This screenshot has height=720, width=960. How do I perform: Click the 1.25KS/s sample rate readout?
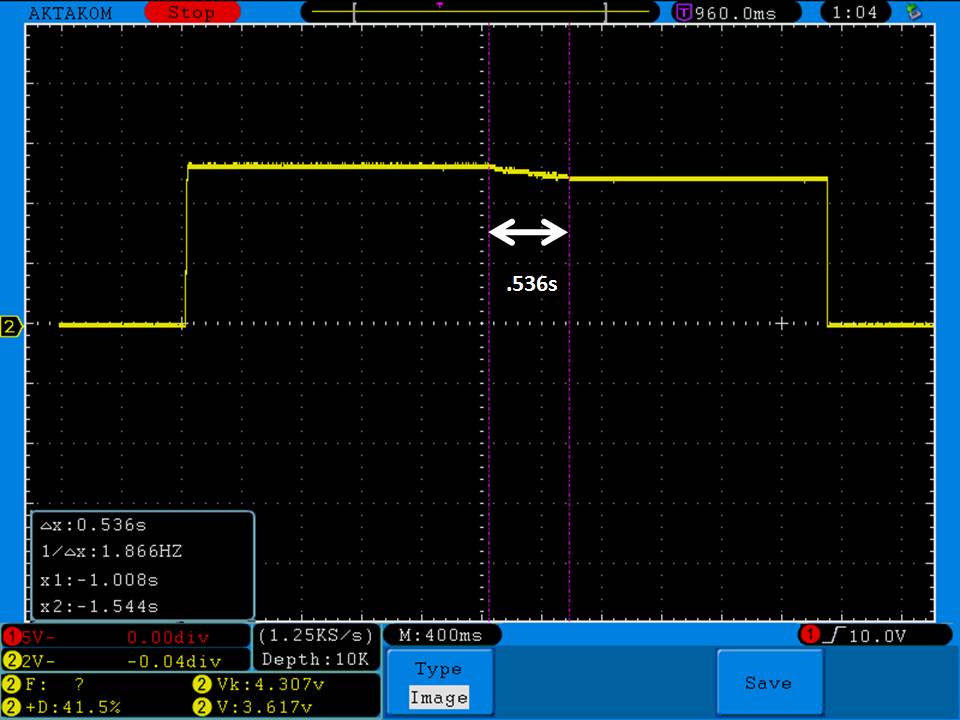[316, 636]
